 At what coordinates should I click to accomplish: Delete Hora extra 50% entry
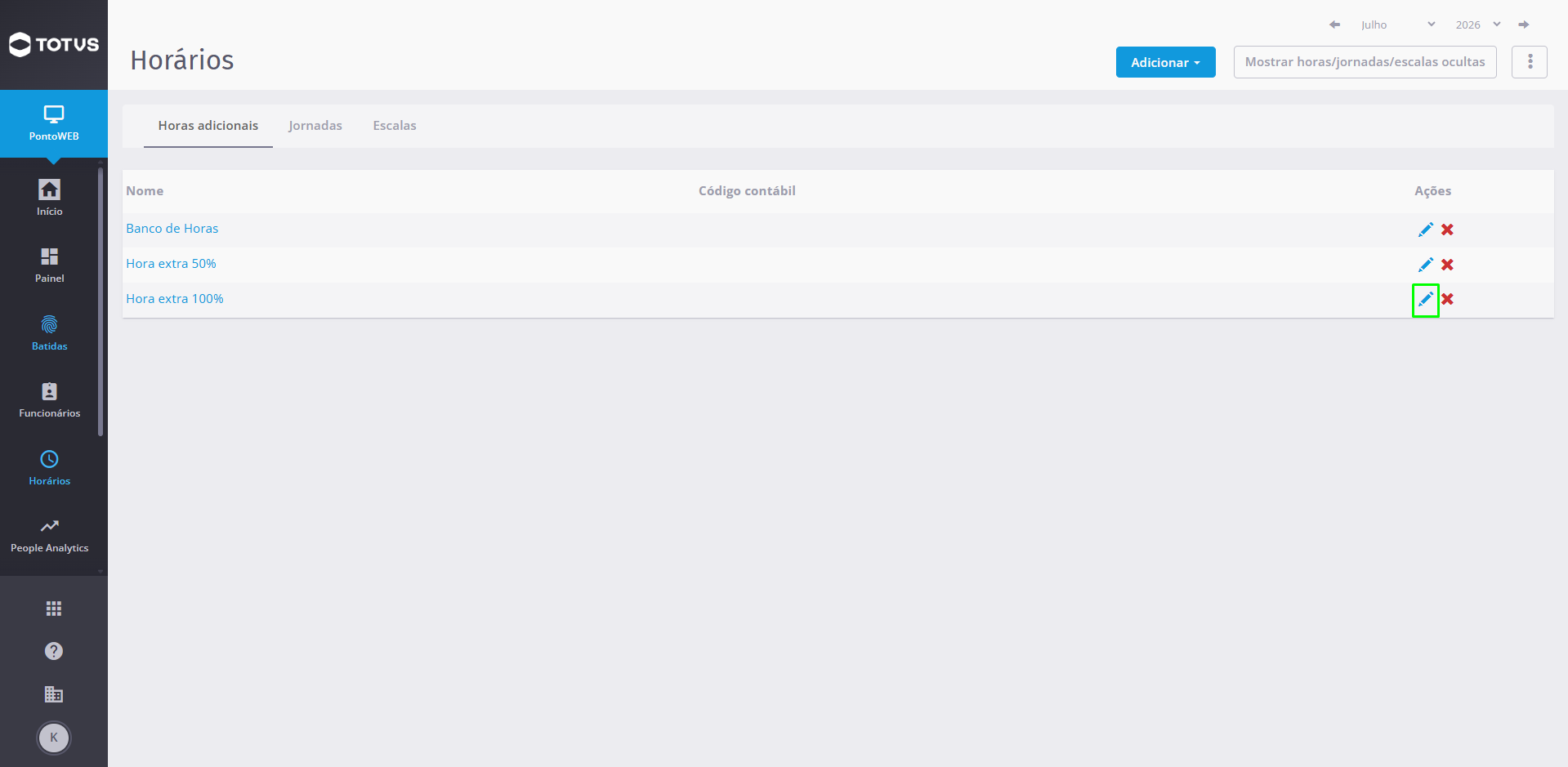coord(1447,265)
